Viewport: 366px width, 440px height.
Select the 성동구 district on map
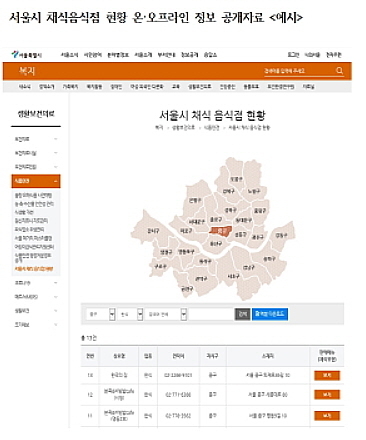pos(240,235)
